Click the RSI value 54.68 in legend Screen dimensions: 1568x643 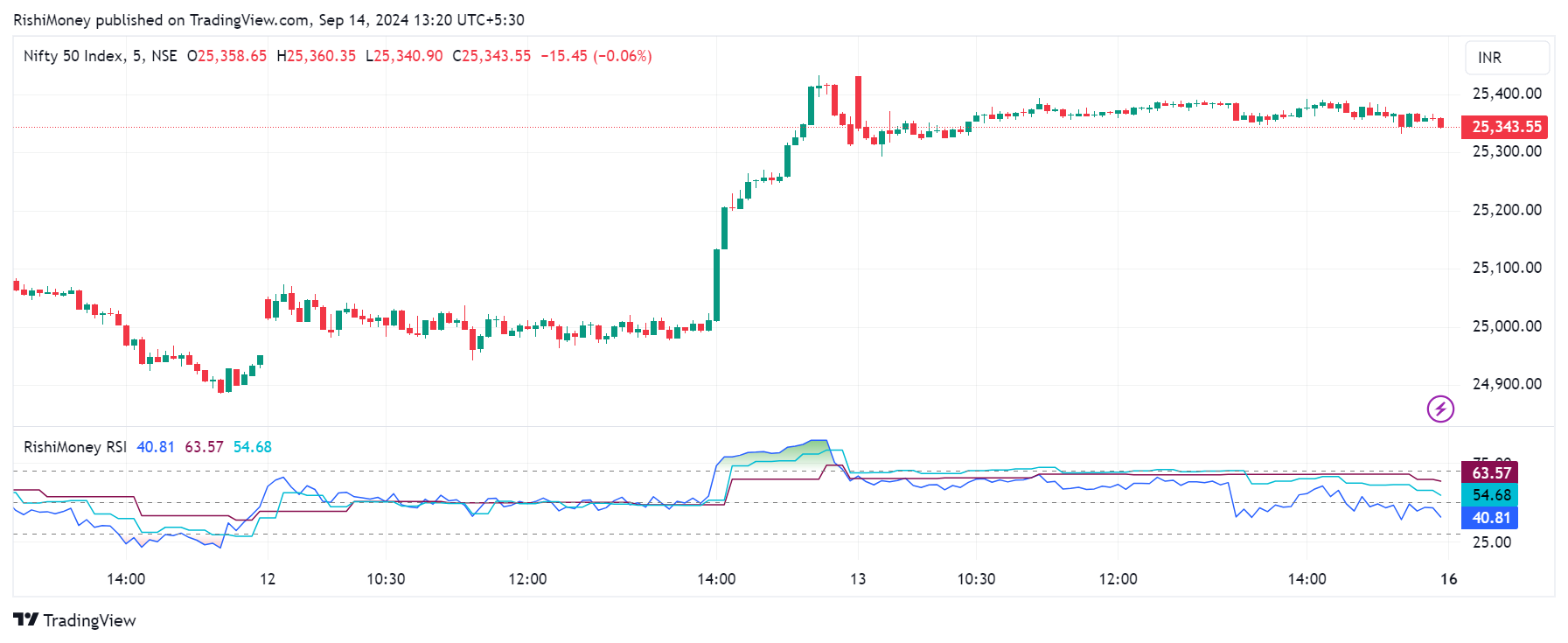click(252, 447)
